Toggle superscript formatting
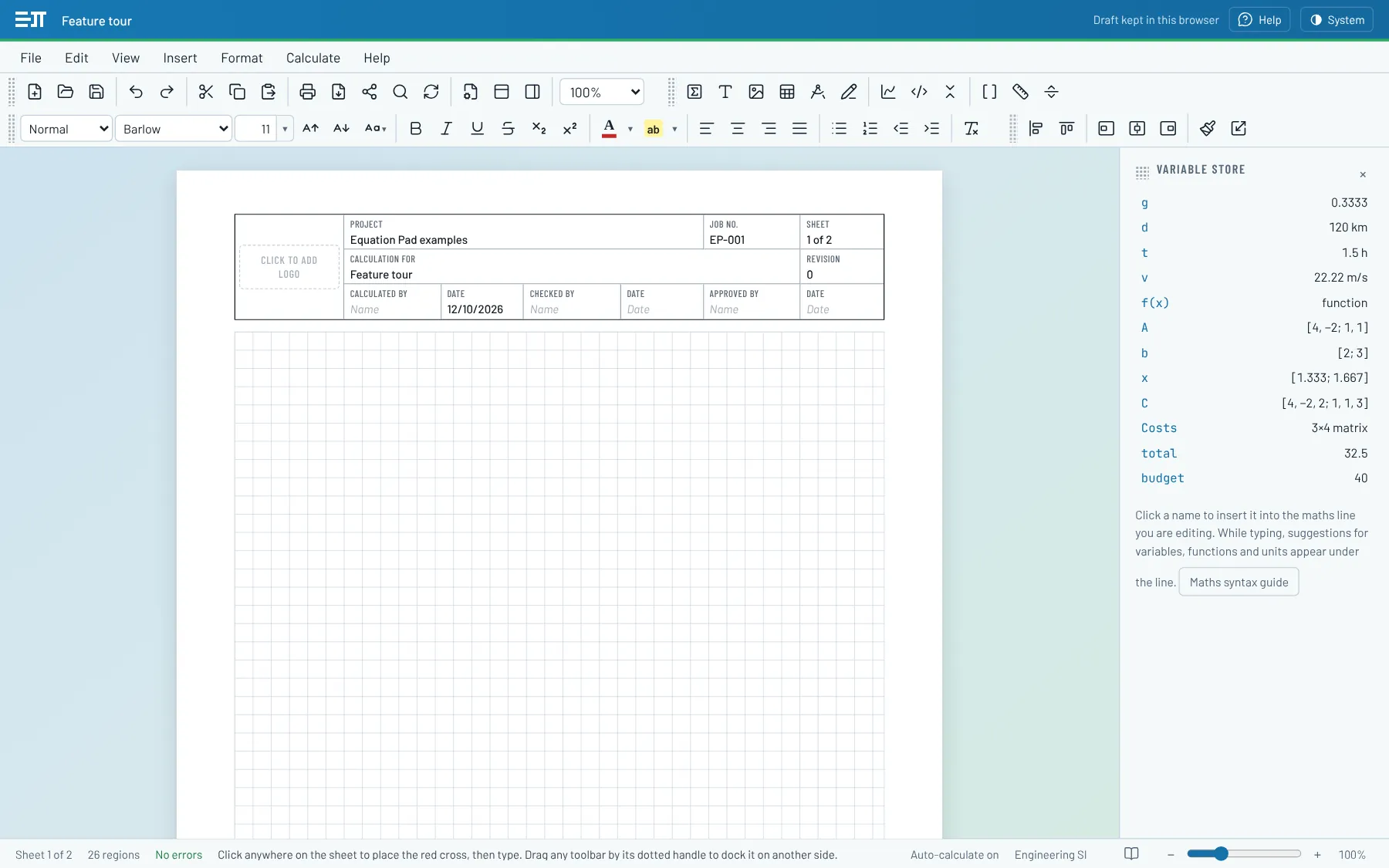Image resolution: width=1389 pixels, height=868 pixels. (570, 128)
